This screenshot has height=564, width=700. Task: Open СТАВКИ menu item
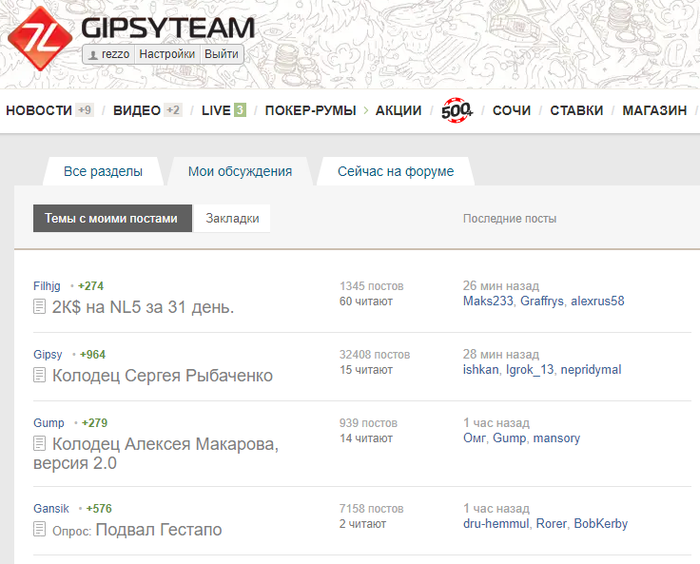coord(576,110)
